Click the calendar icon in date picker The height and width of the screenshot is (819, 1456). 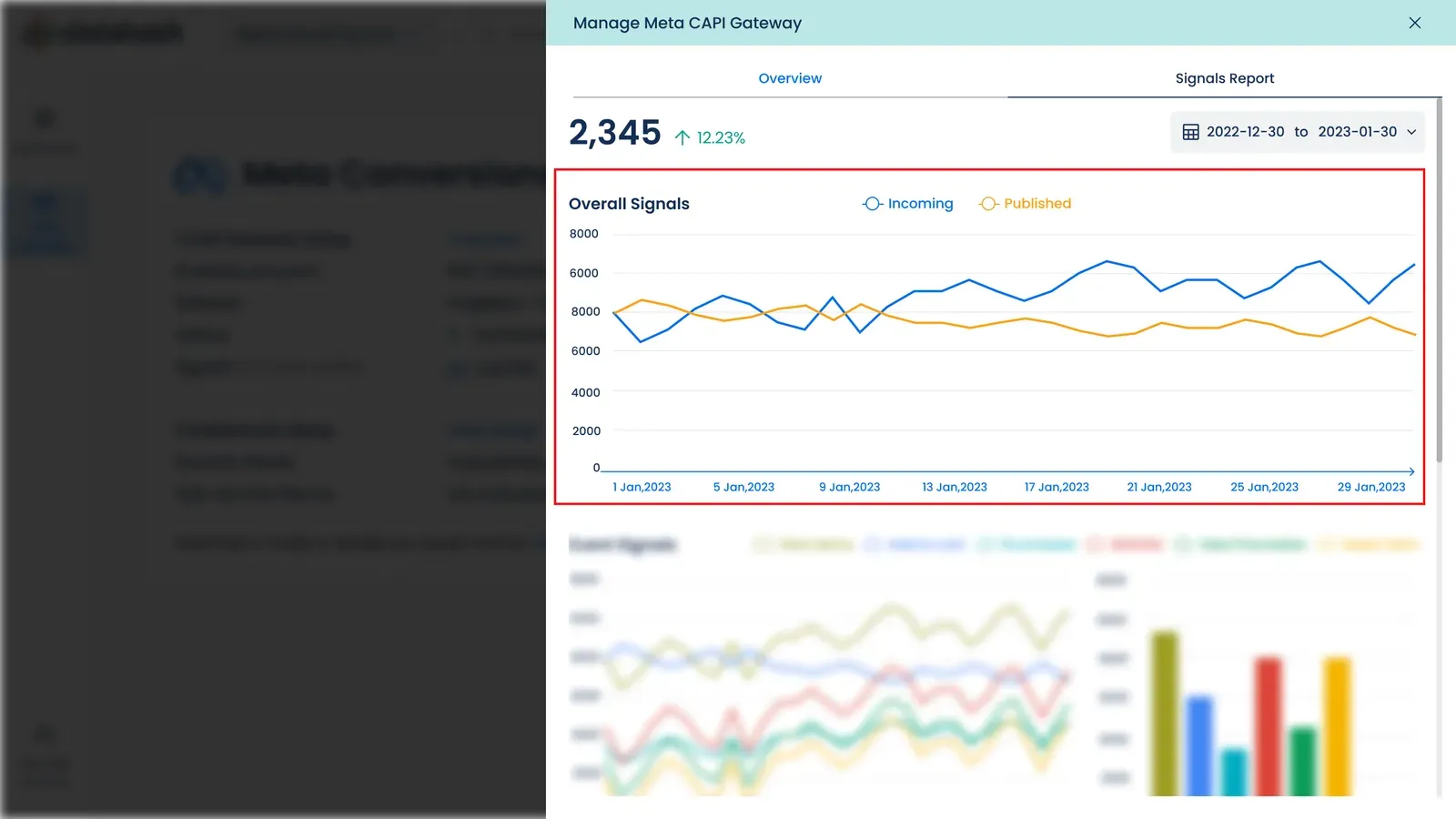pyautogui.click(x=1190, y=132)
